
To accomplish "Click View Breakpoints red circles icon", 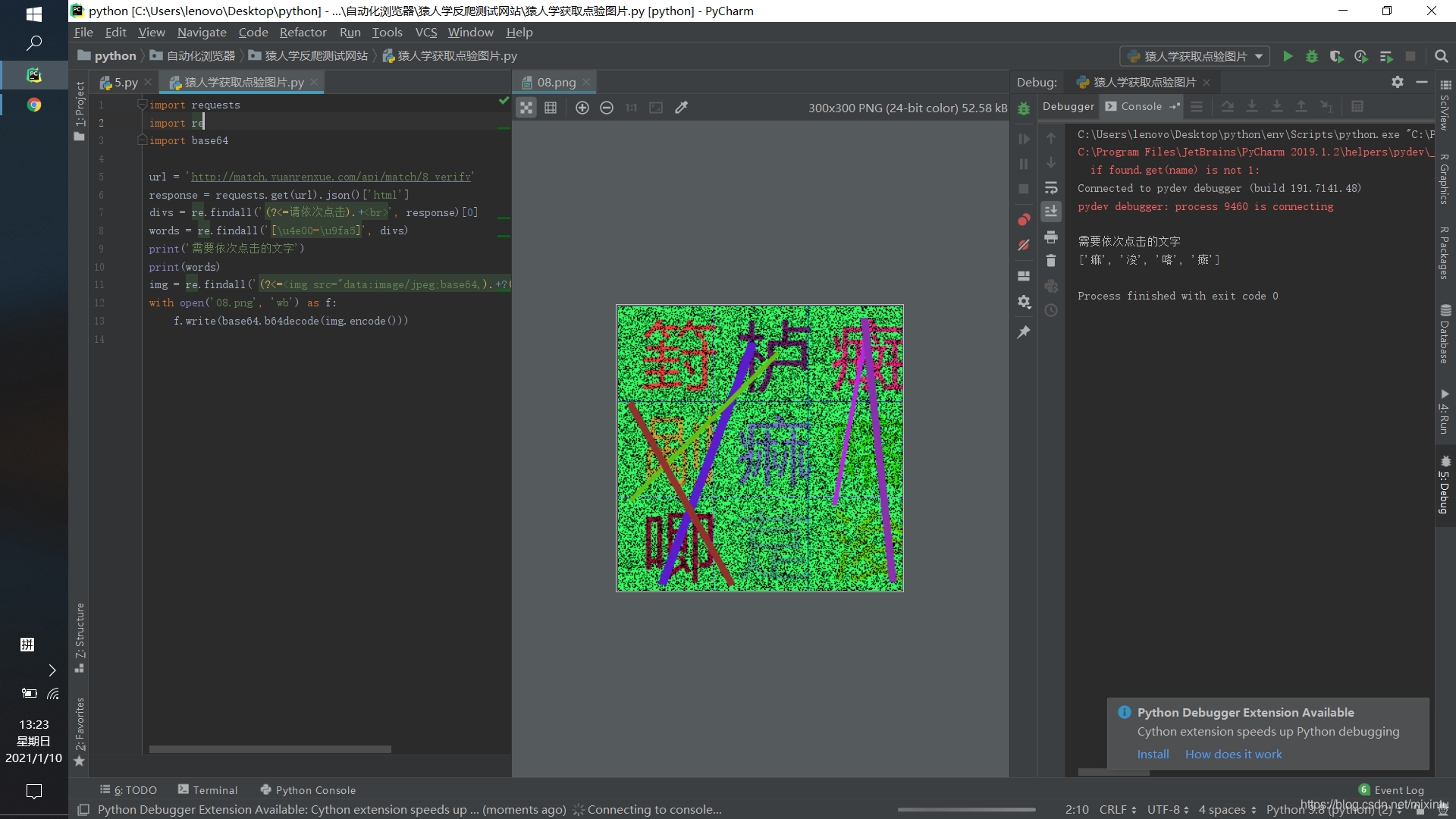I will click(x=1023, y=220).
